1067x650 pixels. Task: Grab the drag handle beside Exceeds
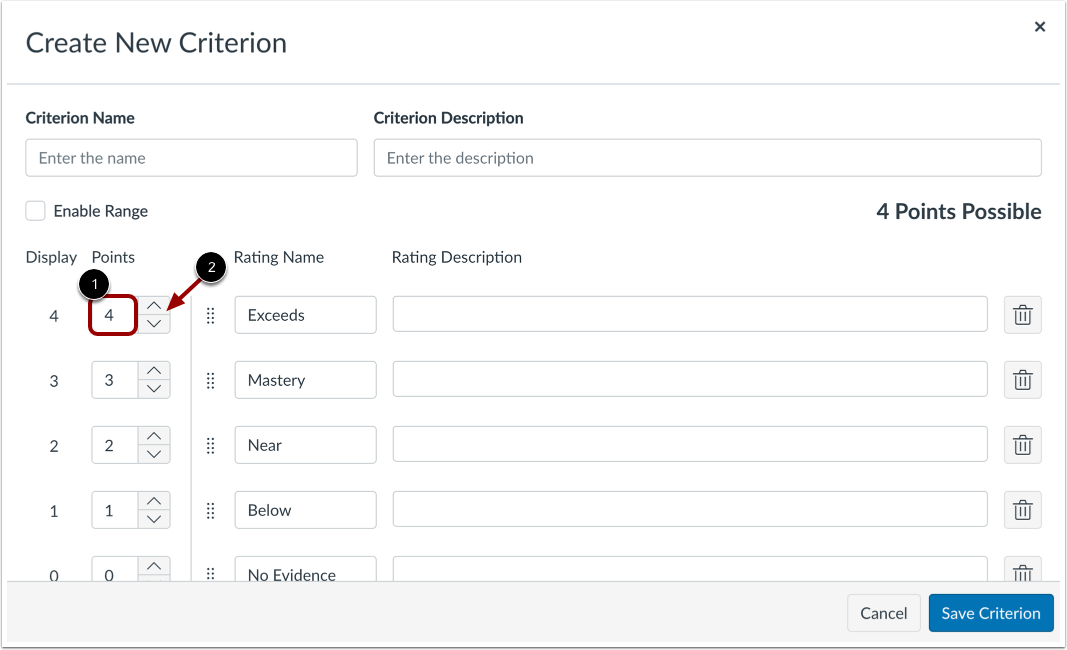pos(210,315)
